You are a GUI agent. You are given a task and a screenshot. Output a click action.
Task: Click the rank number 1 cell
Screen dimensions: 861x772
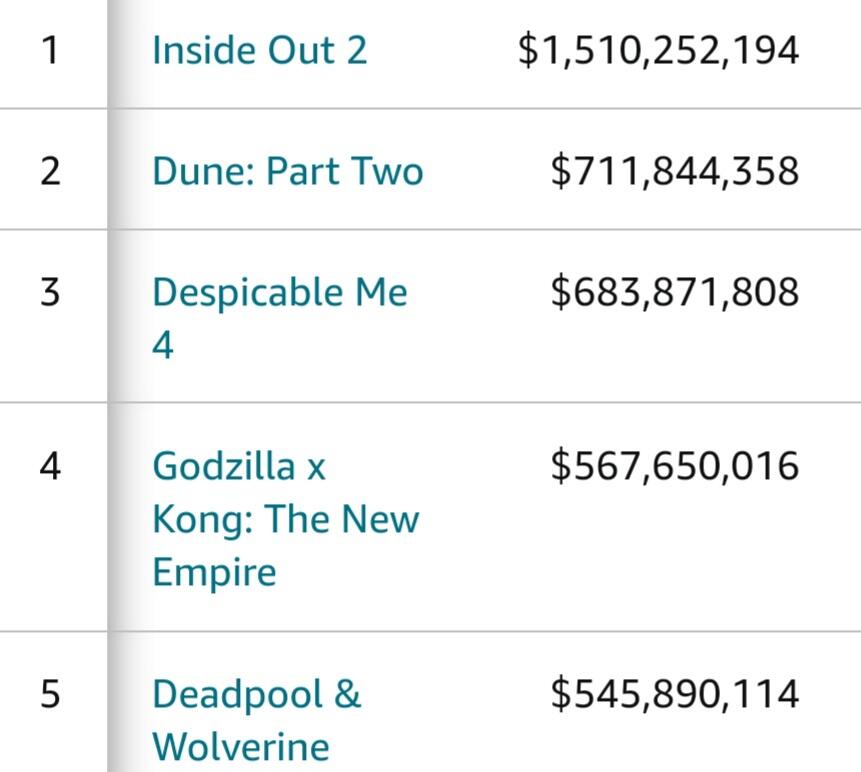tap(50, 50)
